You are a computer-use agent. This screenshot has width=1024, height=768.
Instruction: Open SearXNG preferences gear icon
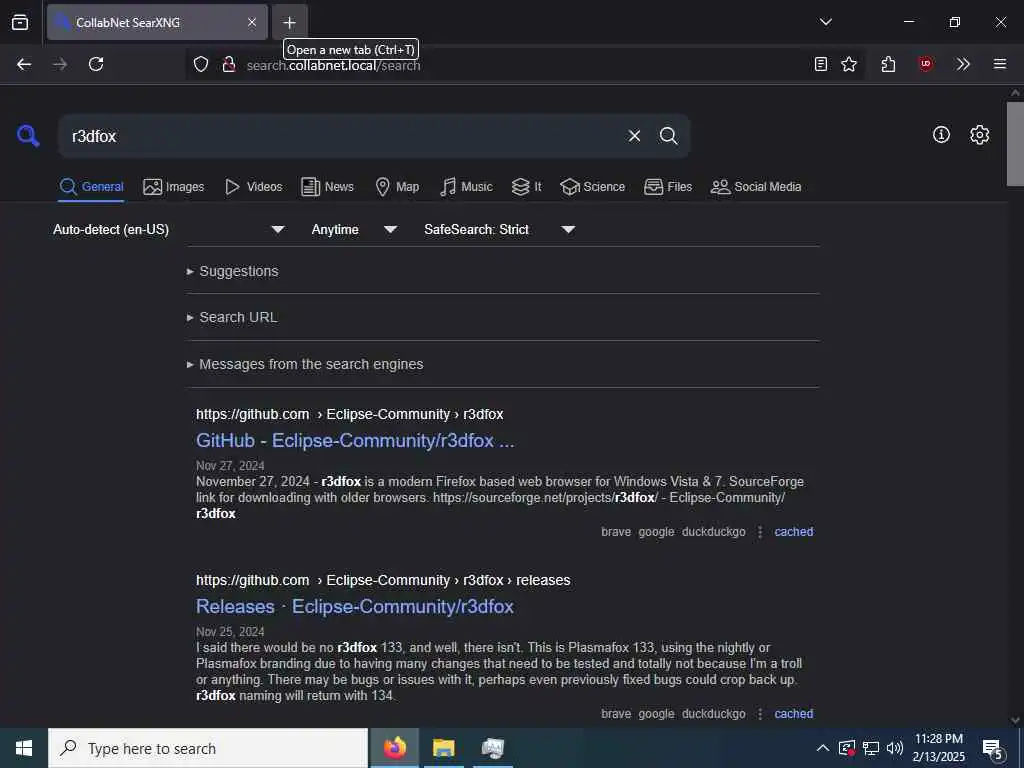coord(979,135)
